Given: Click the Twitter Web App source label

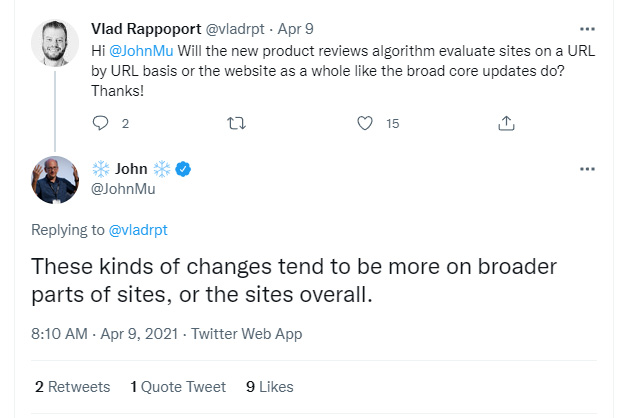Looking at the screenshot, I should [246, 334].
